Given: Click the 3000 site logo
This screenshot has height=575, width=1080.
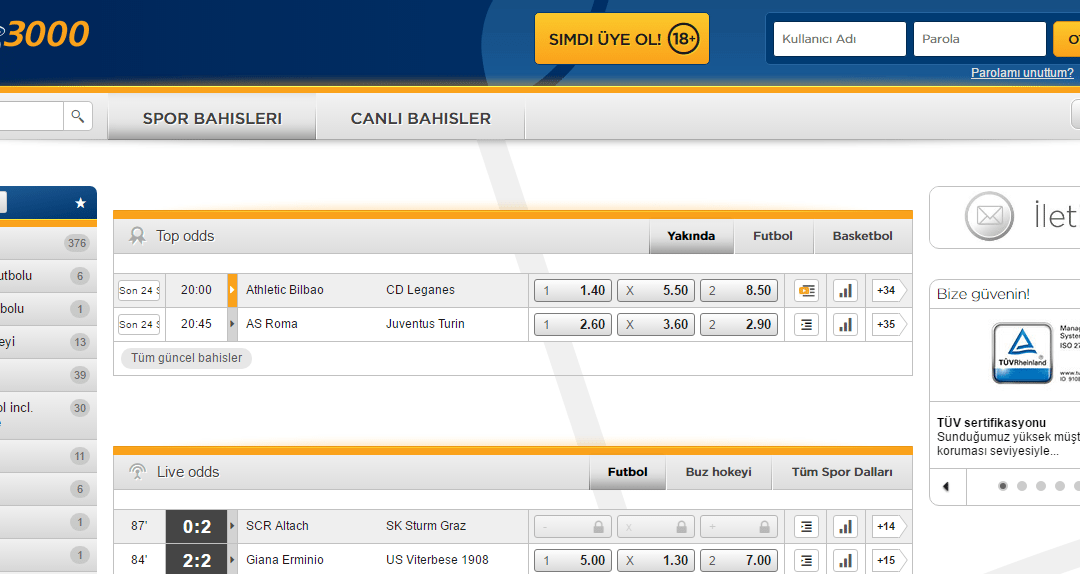Looking at the screenshot, I should click(x=45, y=34).
